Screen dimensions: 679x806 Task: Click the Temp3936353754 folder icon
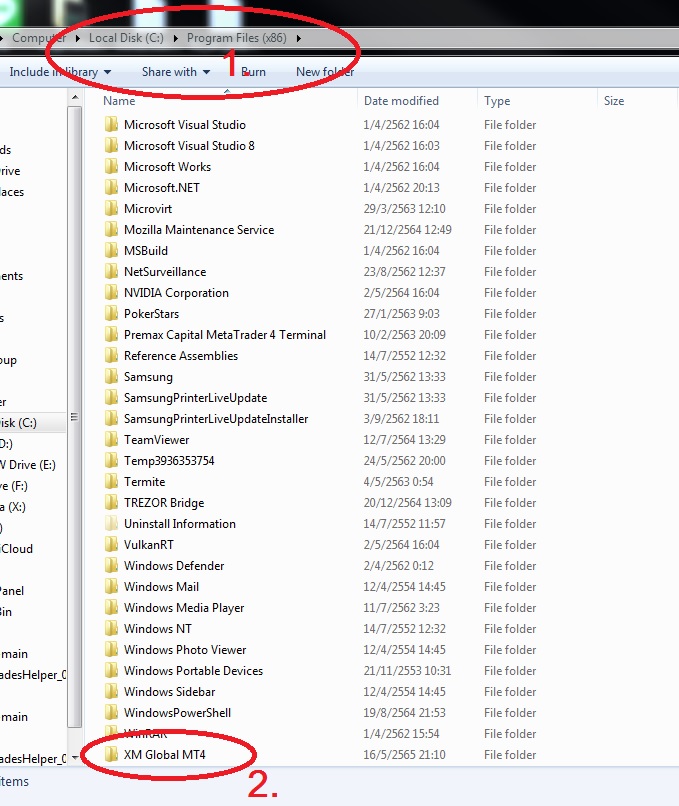coord(111,461)
